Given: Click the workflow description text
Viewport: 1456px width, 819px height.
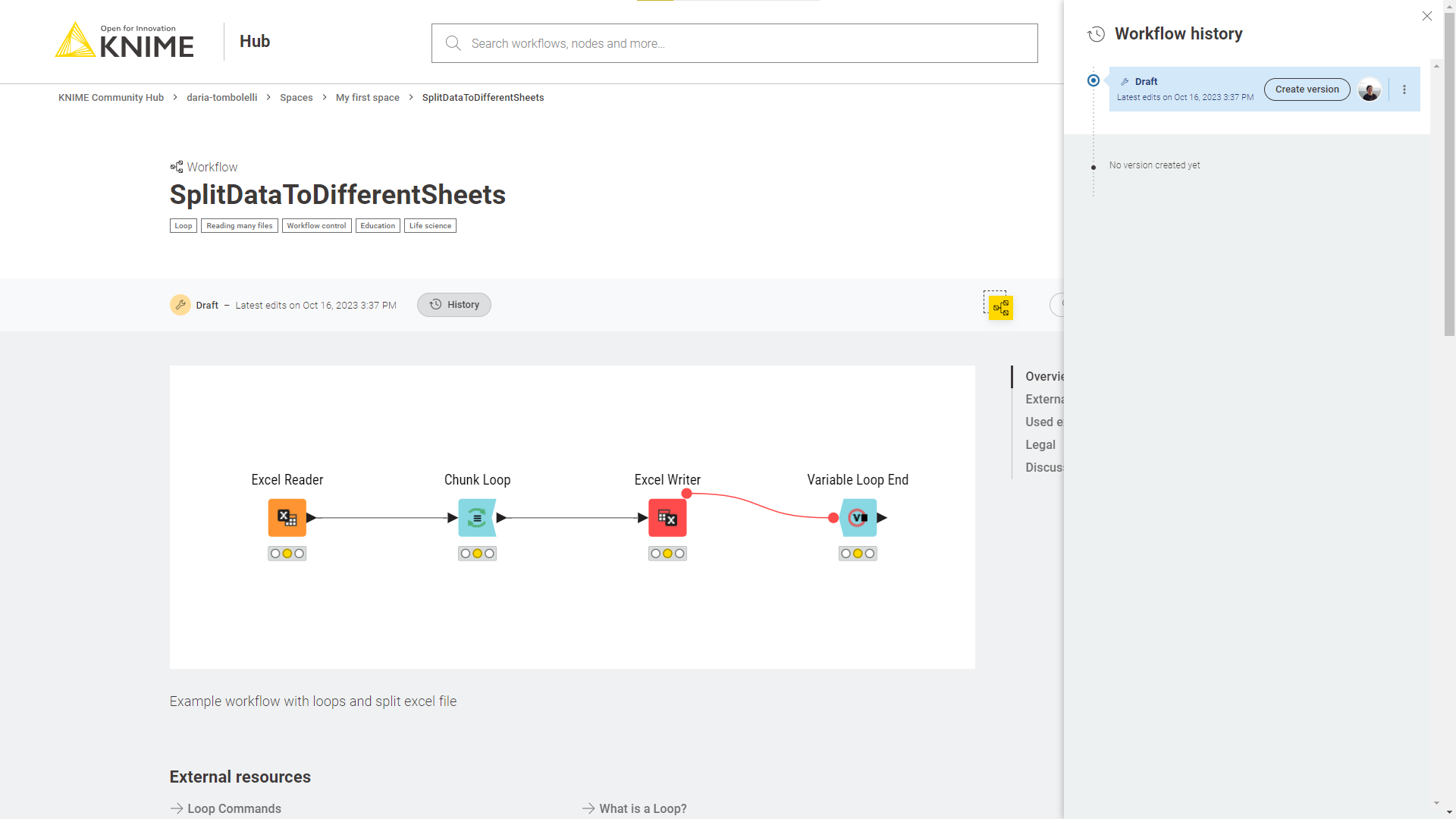Looking at the screenshot, I should pos(313,701).
